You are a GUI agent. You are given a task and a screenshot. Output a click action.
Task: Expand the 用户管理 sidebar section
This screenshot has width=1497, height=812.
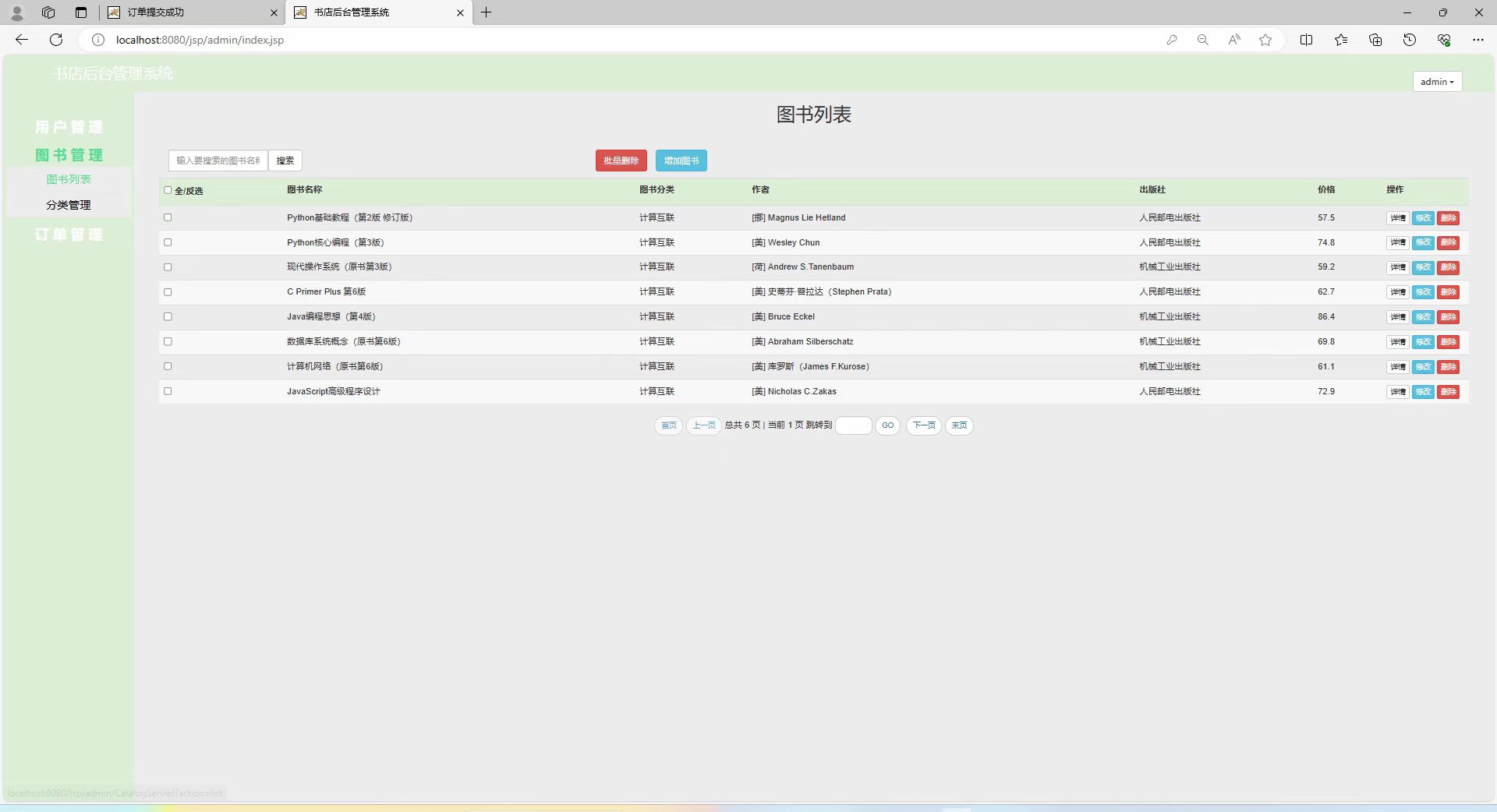(69, 127)
